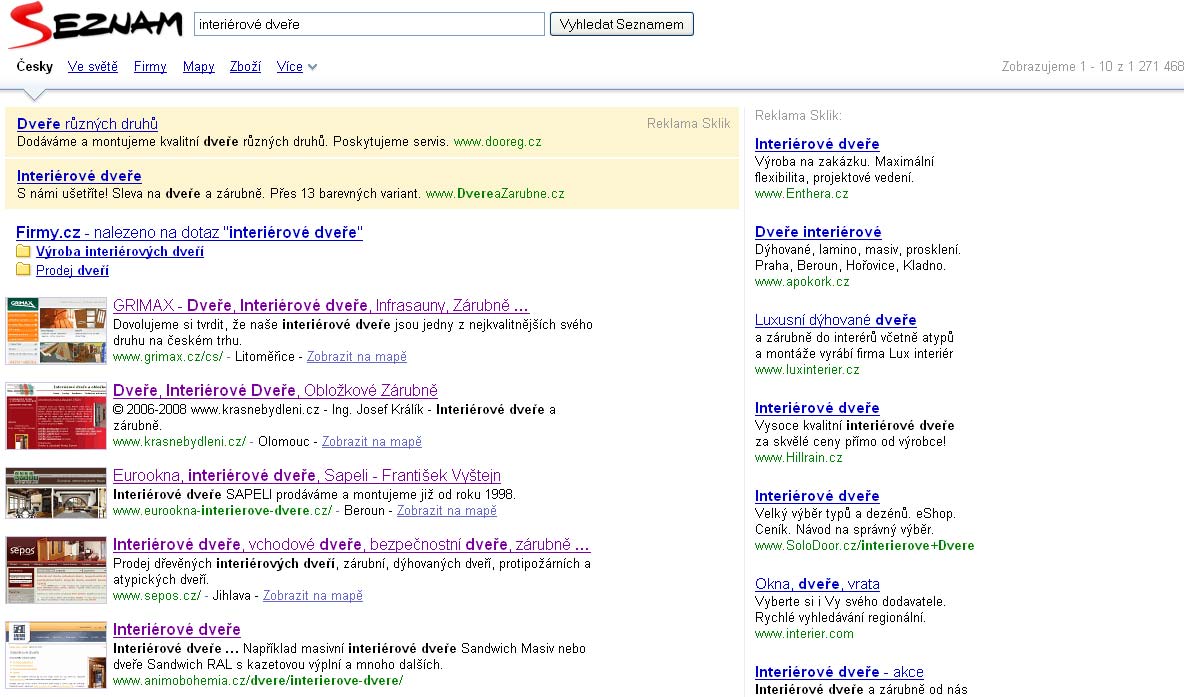Open Firmy.cz nalezeno na dotaz link

coord(190,233)
